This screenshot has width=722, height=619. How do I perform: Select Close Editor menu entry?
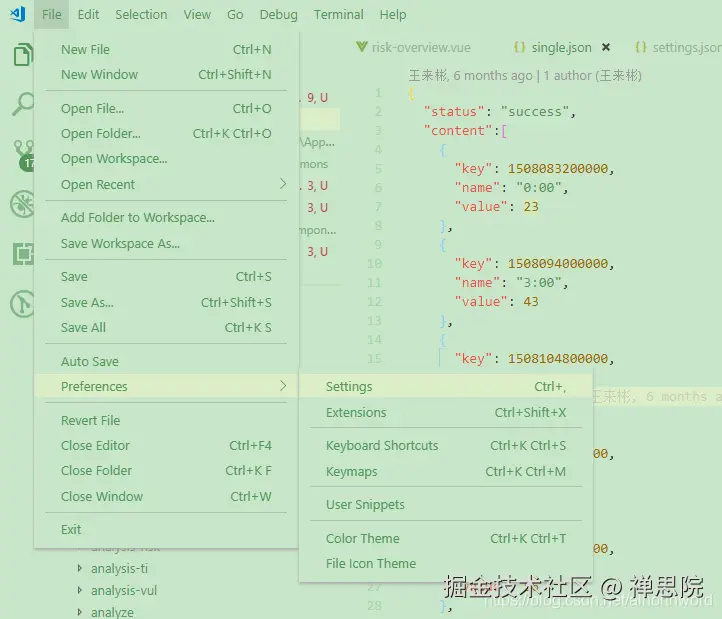point(166,445)
